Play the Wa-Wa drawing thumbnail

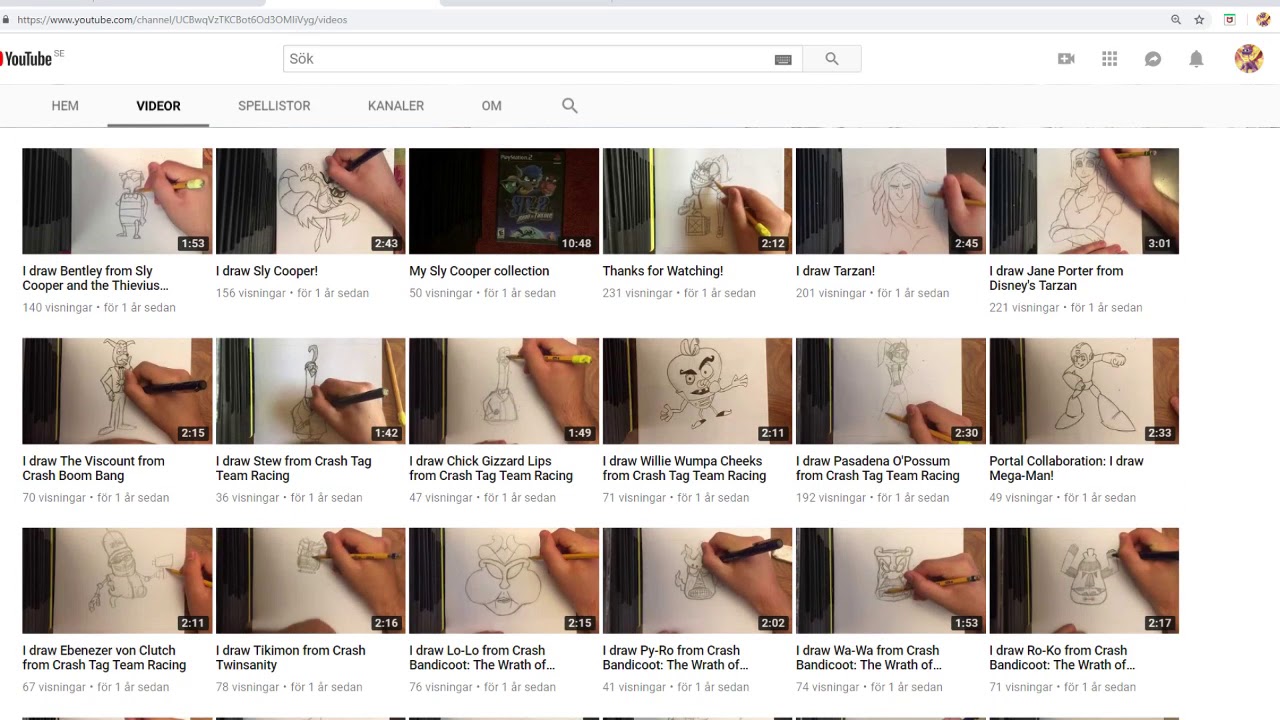pyautogui.click(x=891, y=581)
